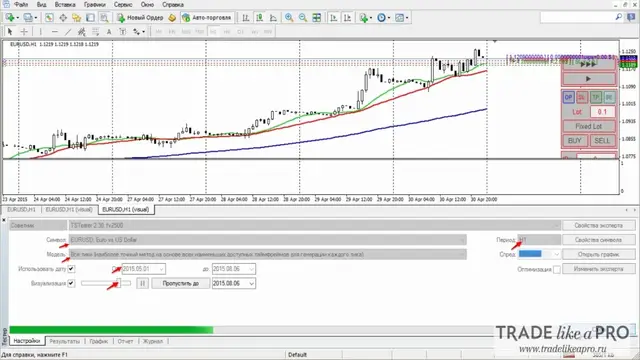This screenshot has width=640, height=360.
Task: Toggle the Strategy Tester magnifier icon
Action: click(x=104, y=18)
